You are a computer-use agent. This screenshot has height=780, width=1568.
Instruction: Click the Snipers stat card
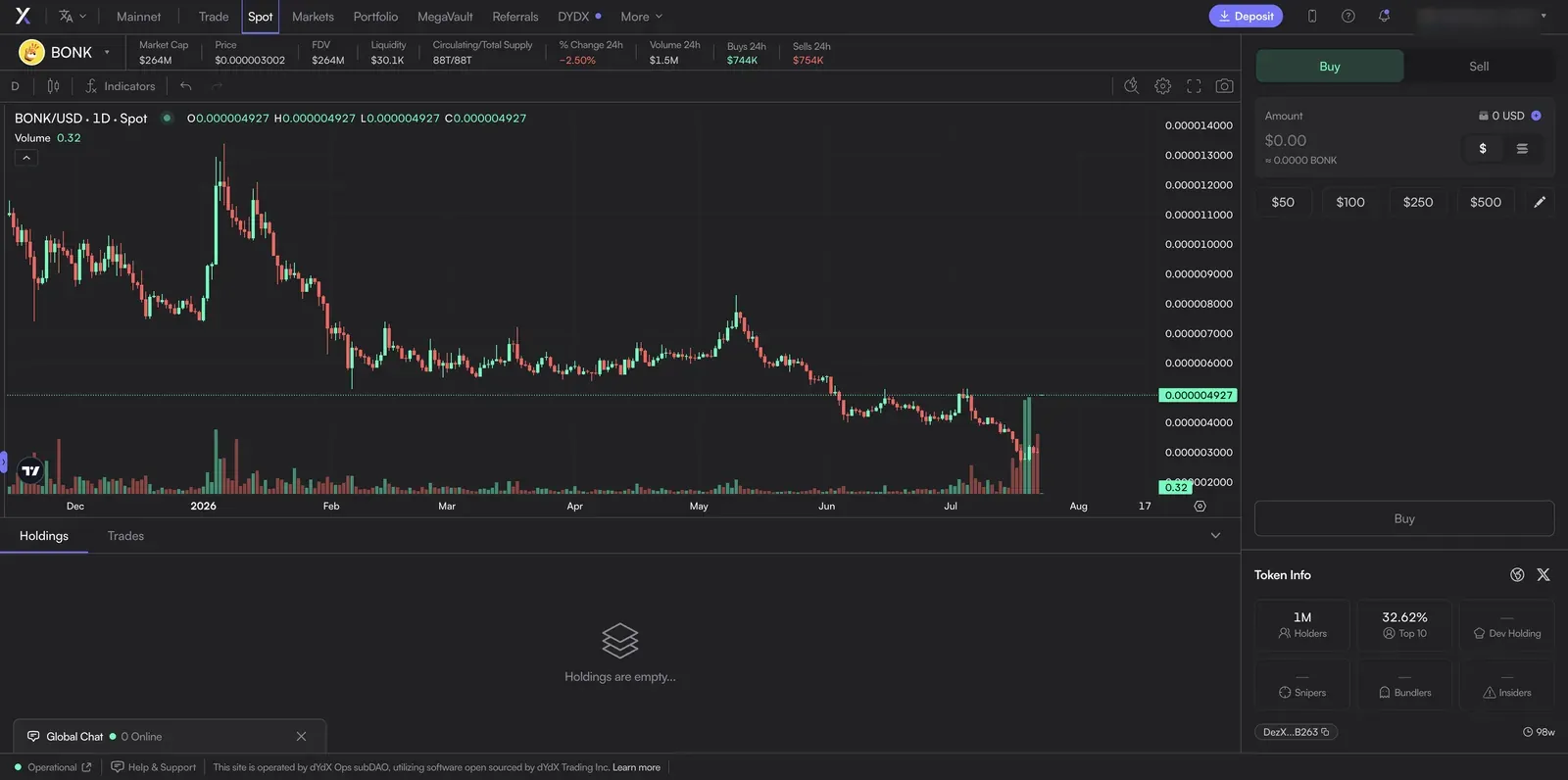[x=1302, y=685]
